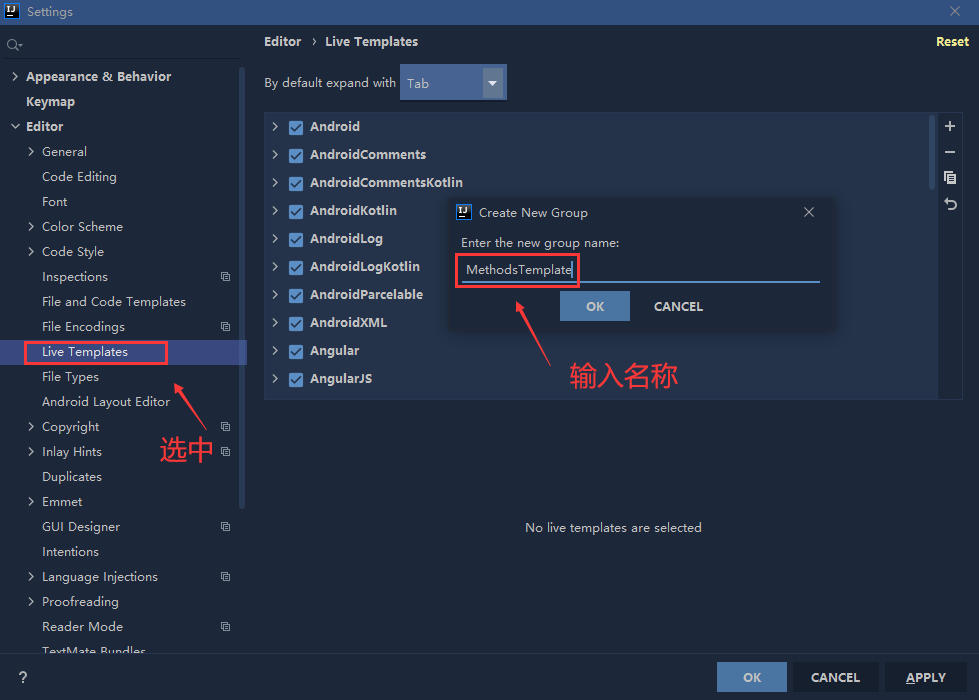This screenshot has height=700, width=979.
Task: Expand the Android template group
Action: point(275,127)
